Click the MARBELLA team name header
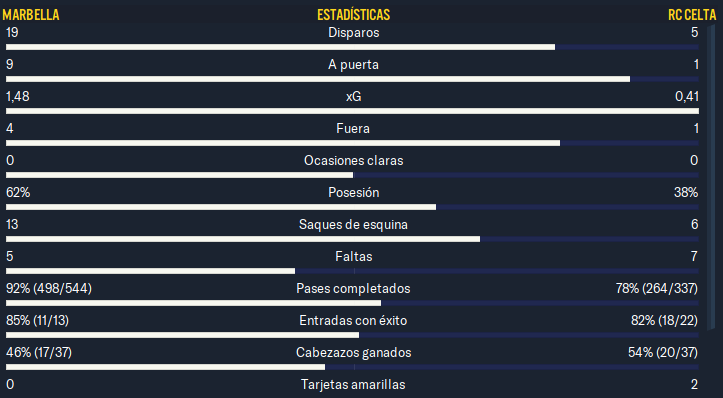Image resolution: width=723 pixels, height=398 pixels. [31, 15]
